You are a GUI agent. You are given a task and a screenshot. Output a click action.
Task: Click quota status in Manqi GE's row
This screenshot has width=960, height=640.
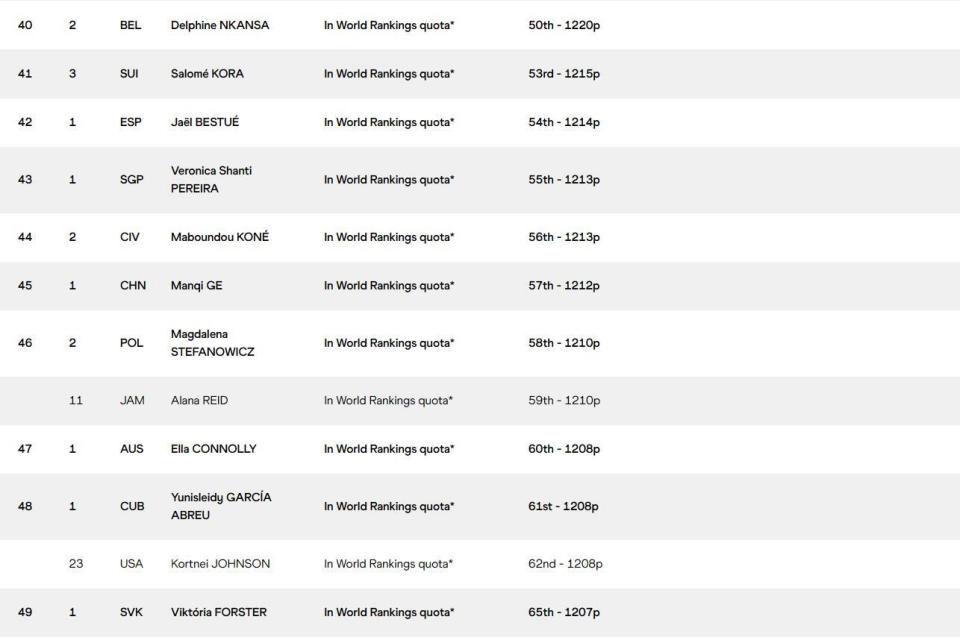pyautogui.click(x=389, y=286)
